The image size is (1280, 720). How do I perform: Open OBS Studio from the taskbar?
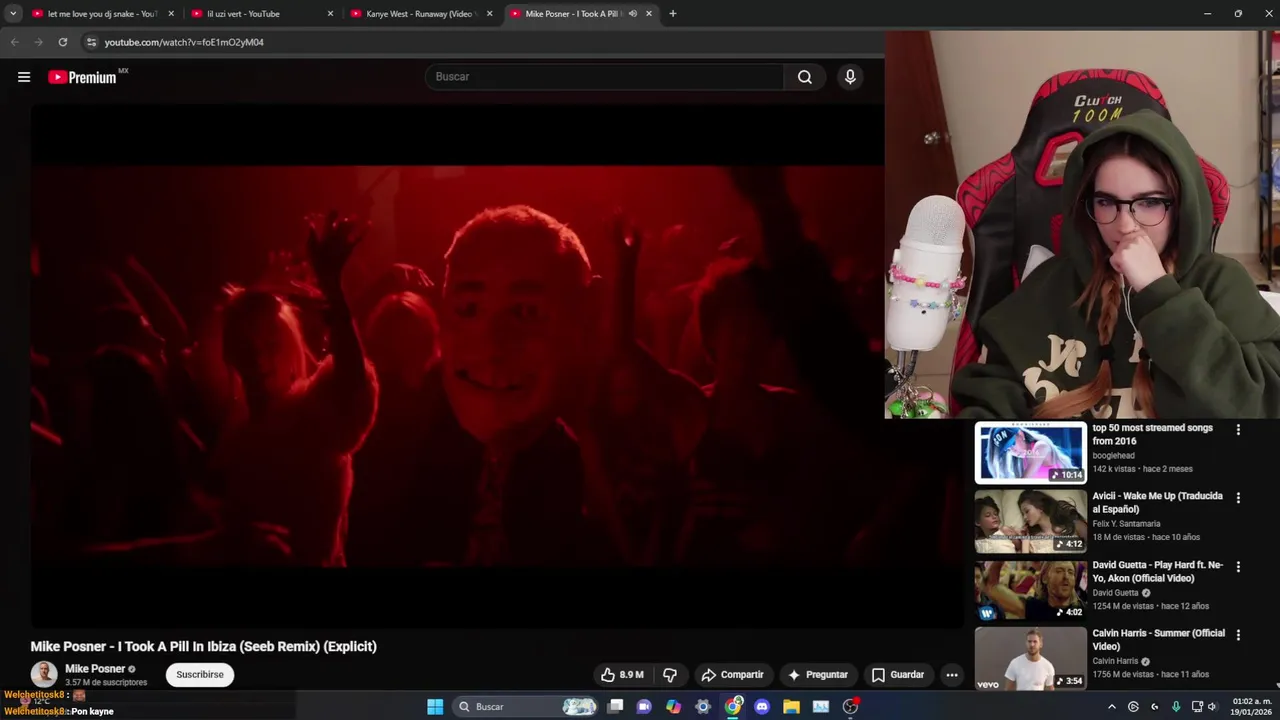tap(850, 707)
